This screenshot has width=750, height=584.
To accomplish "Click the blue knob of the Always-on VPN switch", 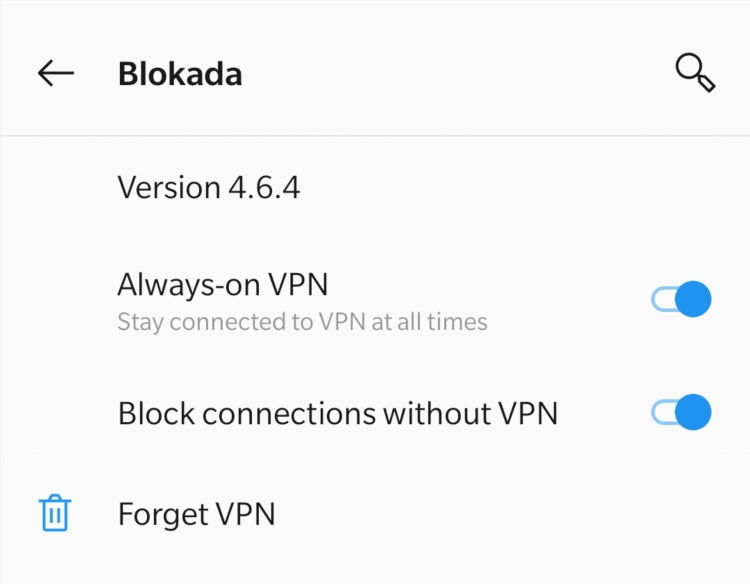I will 693,299.
